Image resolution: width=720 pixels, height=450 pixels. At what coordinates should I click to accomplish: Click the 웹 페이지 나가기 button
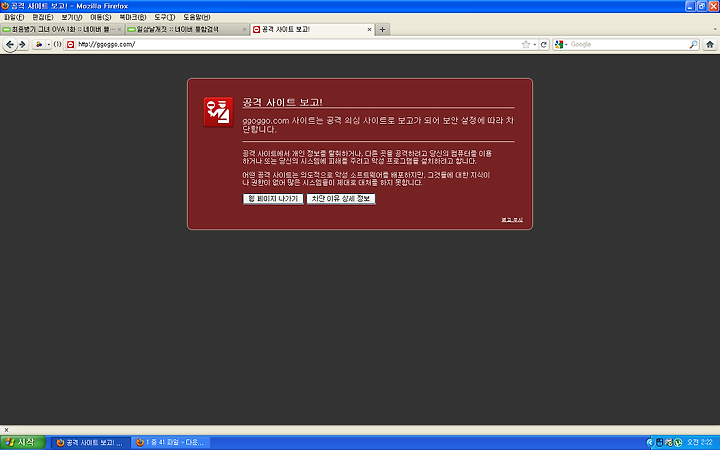(273, 199)
